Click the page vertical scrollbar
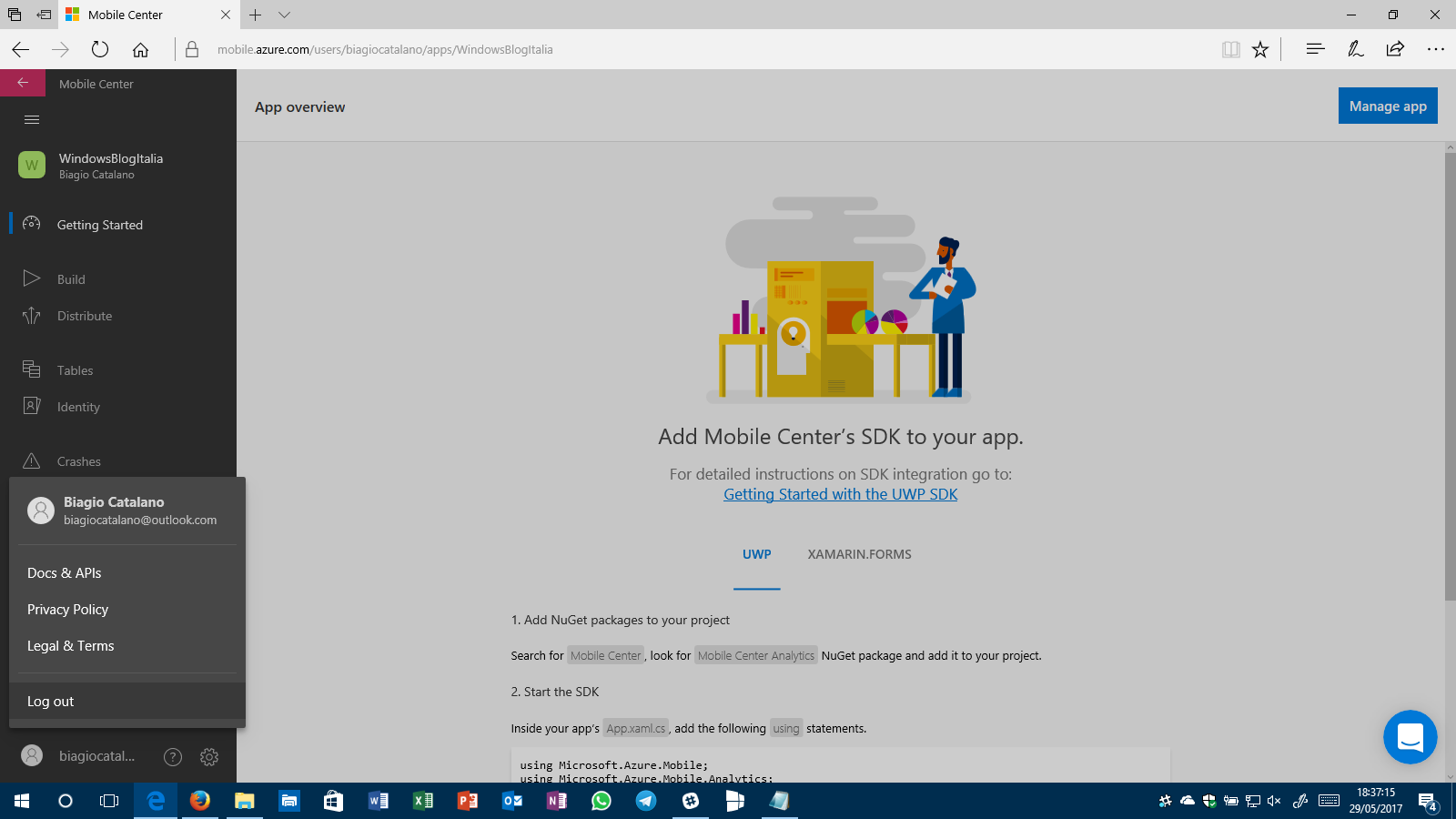 [x=1450, y=377]
